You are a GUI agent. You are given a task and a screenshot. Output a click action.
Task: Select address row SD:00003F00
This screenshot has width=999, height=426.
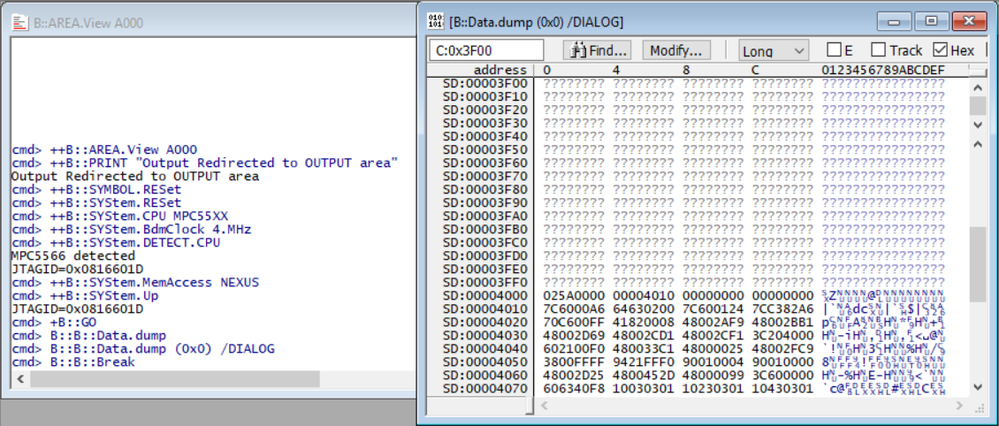coord(485,83)
